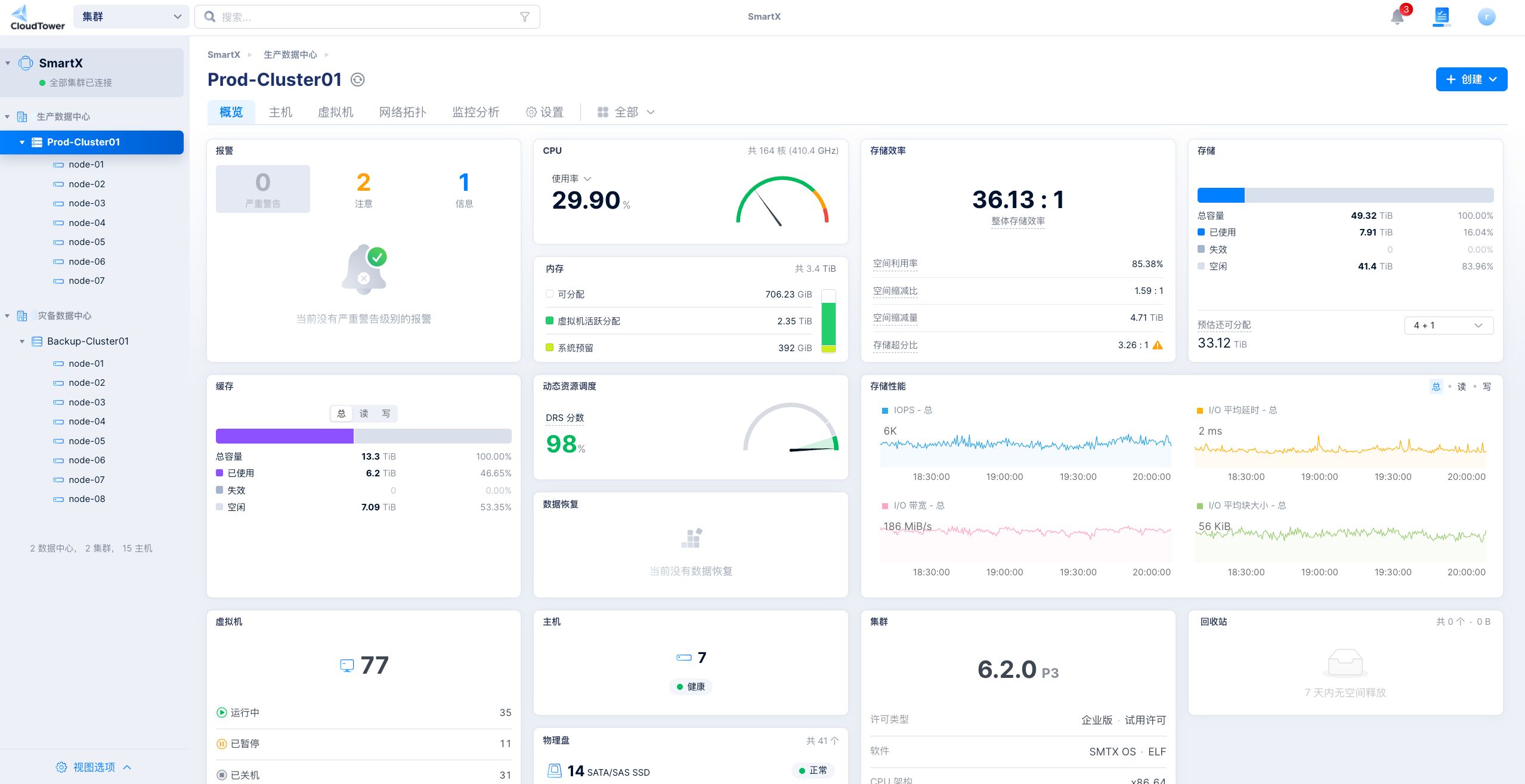Click the refresh icon beside Prod-Cluster01 title
Image resolution: width=1525 pixels, height=784 pixels.
click(x=357, y=80)
